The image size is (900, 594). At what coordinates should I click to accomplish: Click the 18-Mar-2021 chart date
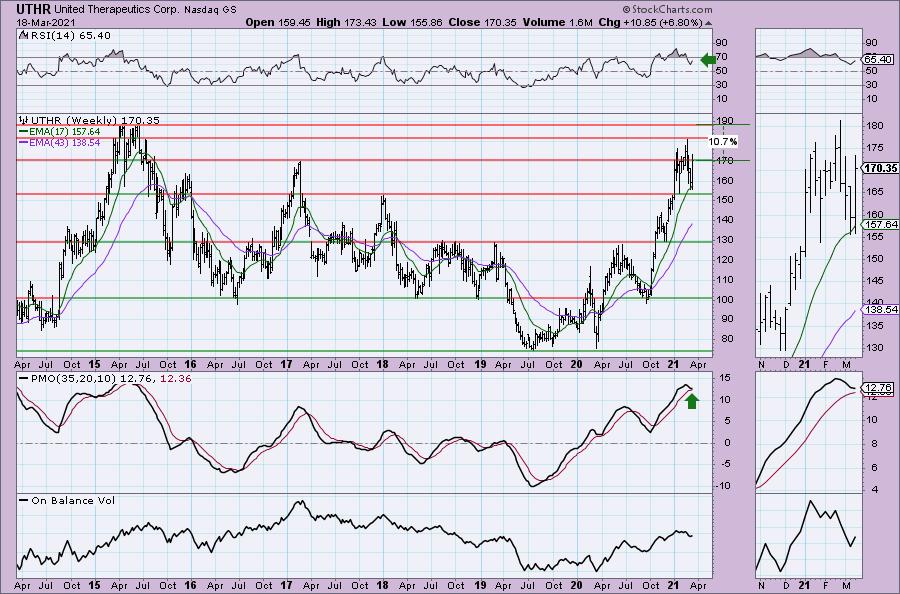tap(45, 22)
